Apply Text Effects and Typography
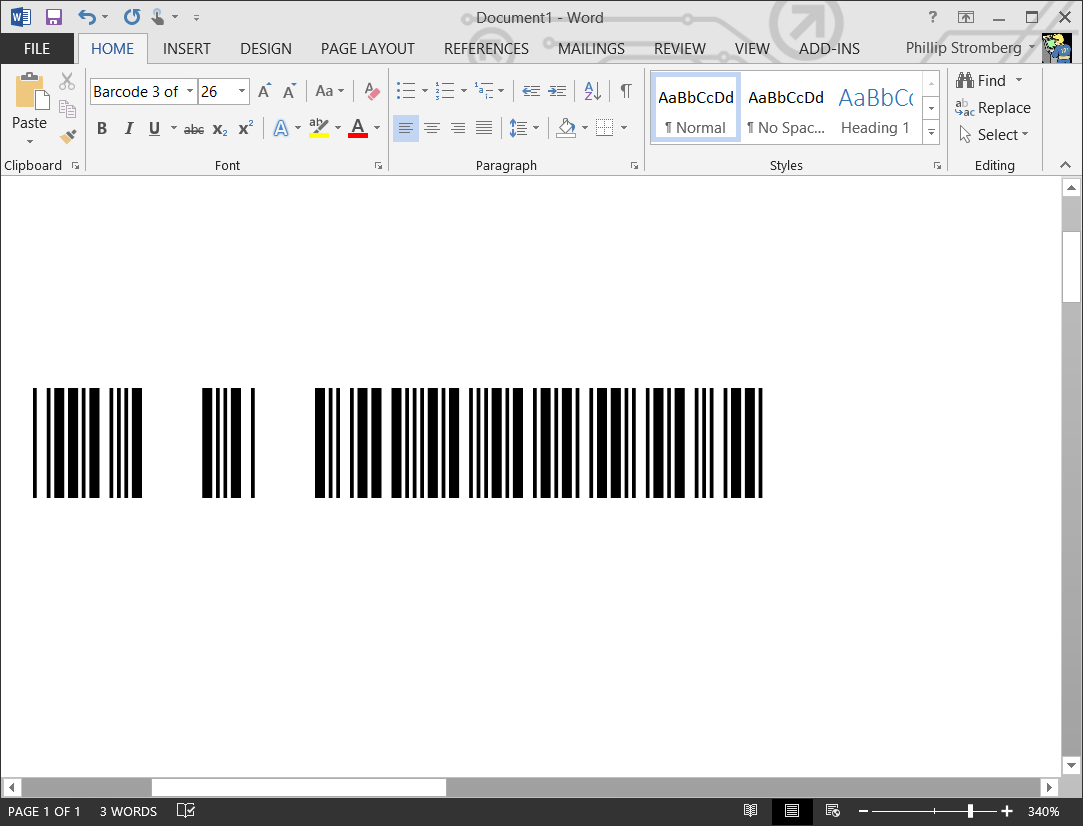This screenshot has height=826, width=1083. (x=280, y=128)
